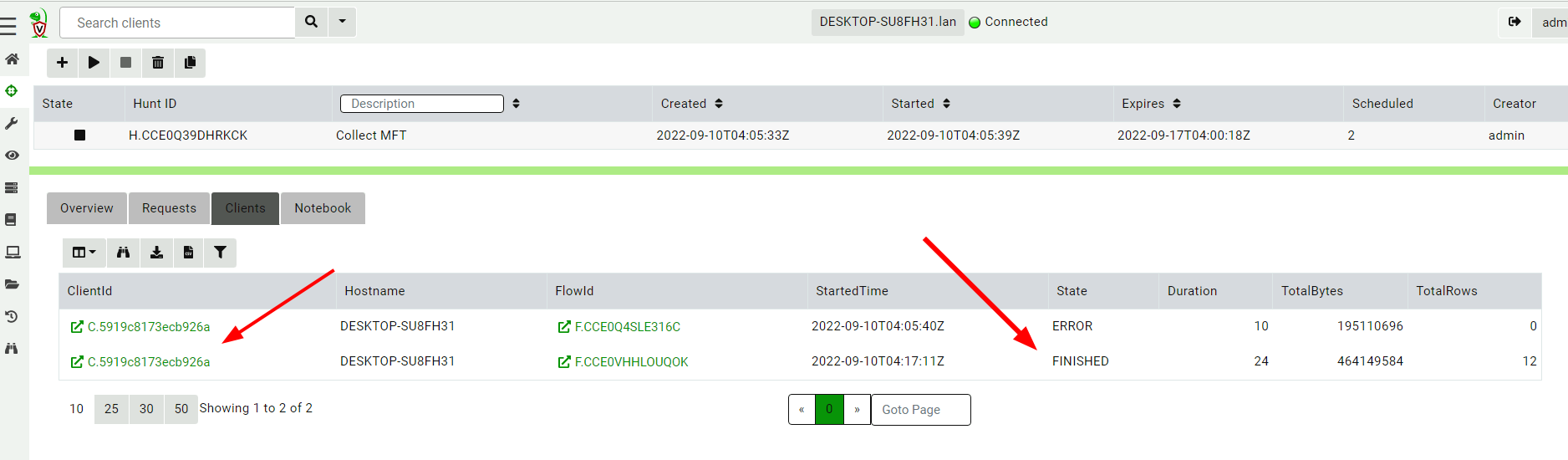Open Server Artifacts icon in sidebar
The height and width of the screenshot is (460, 1568).
tap(12, 187)
